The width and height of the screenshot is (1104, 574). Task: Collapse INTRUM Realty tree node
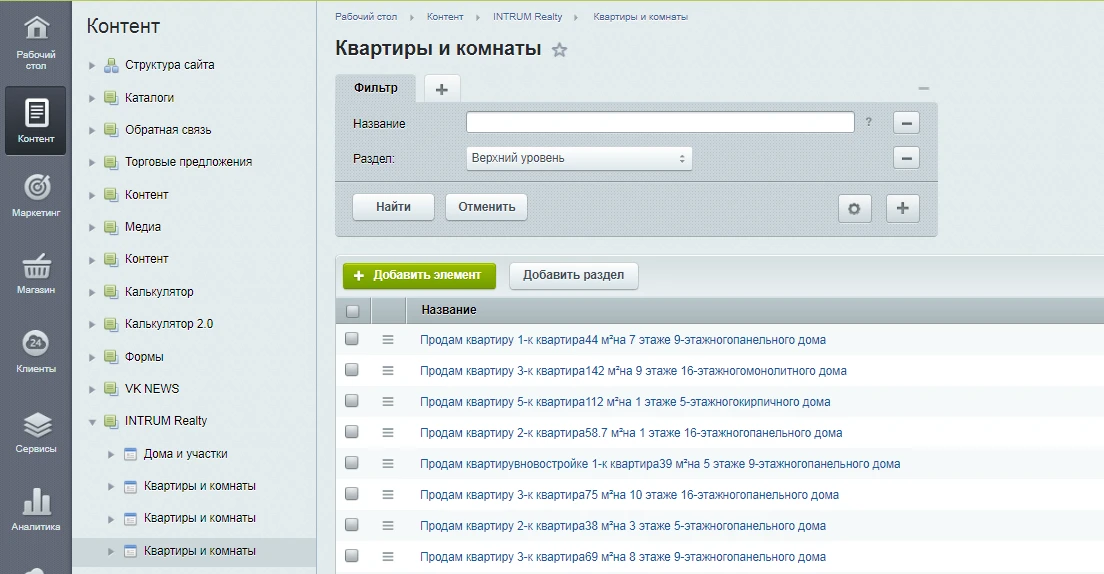point(92,422)
